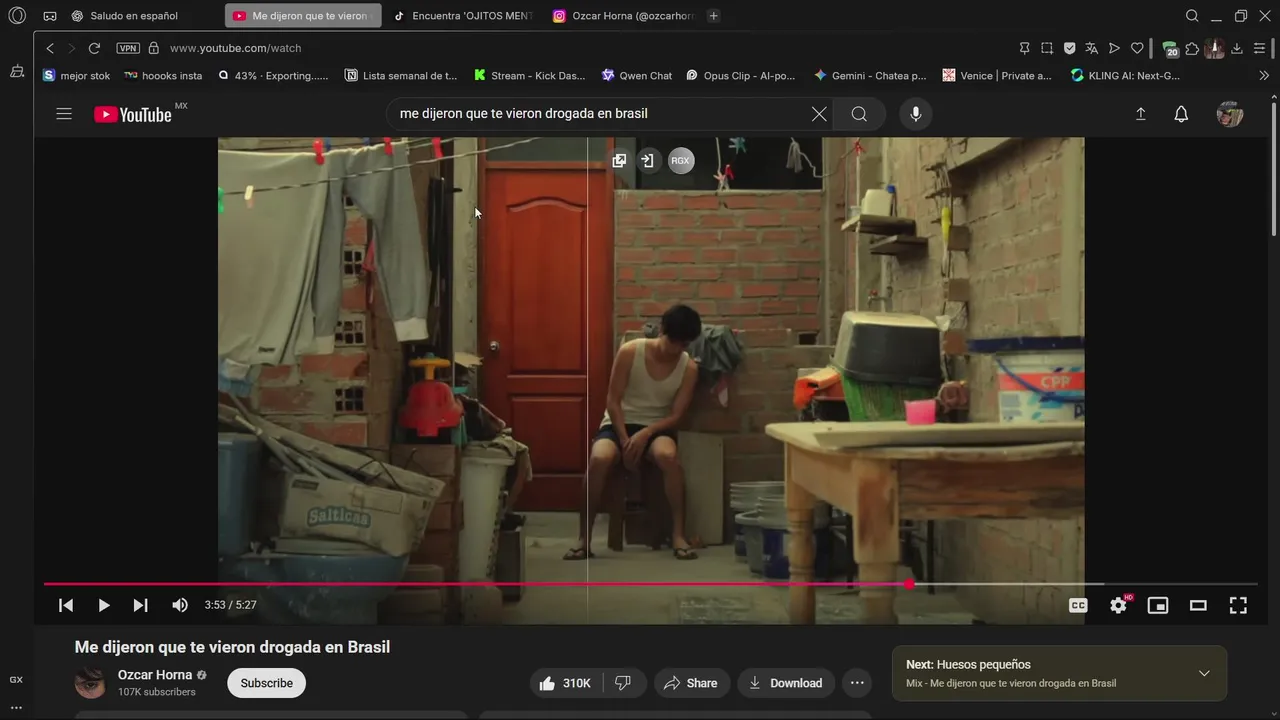Go to YouTube home via logo

pos(133,114)
